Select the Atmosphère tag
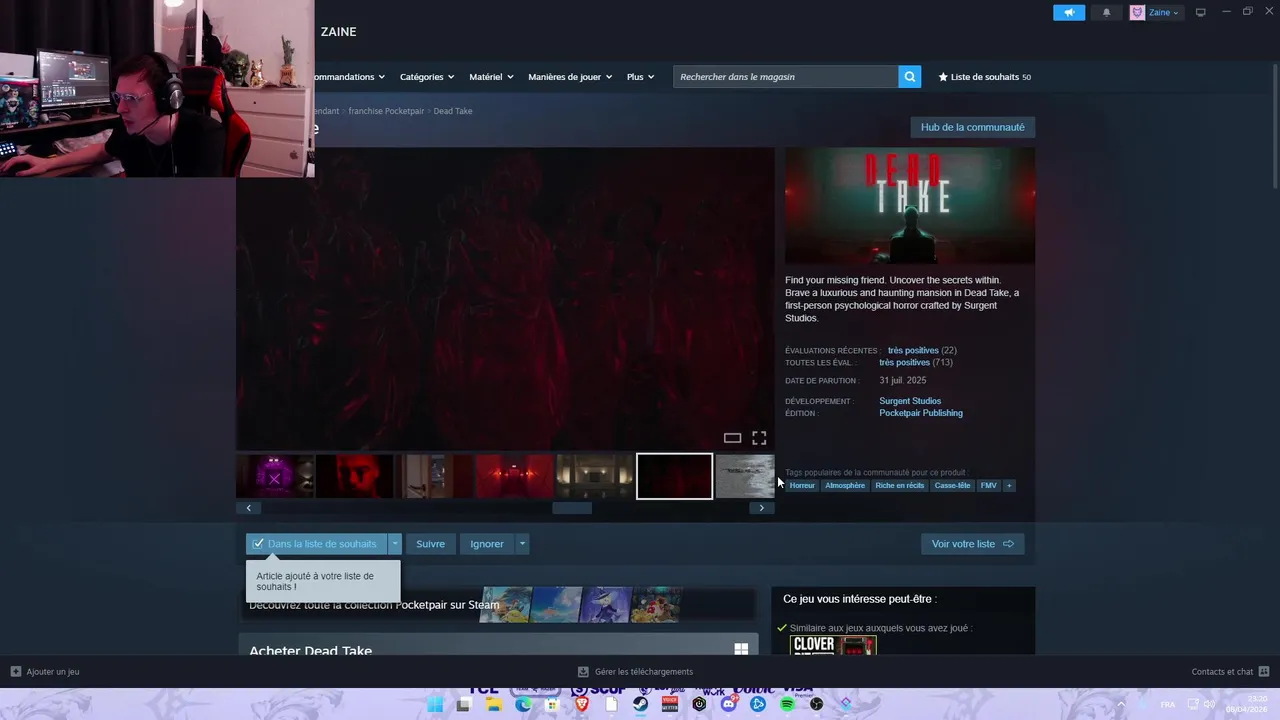Viewport: 1280px width, 720px height. coord(845,486)
